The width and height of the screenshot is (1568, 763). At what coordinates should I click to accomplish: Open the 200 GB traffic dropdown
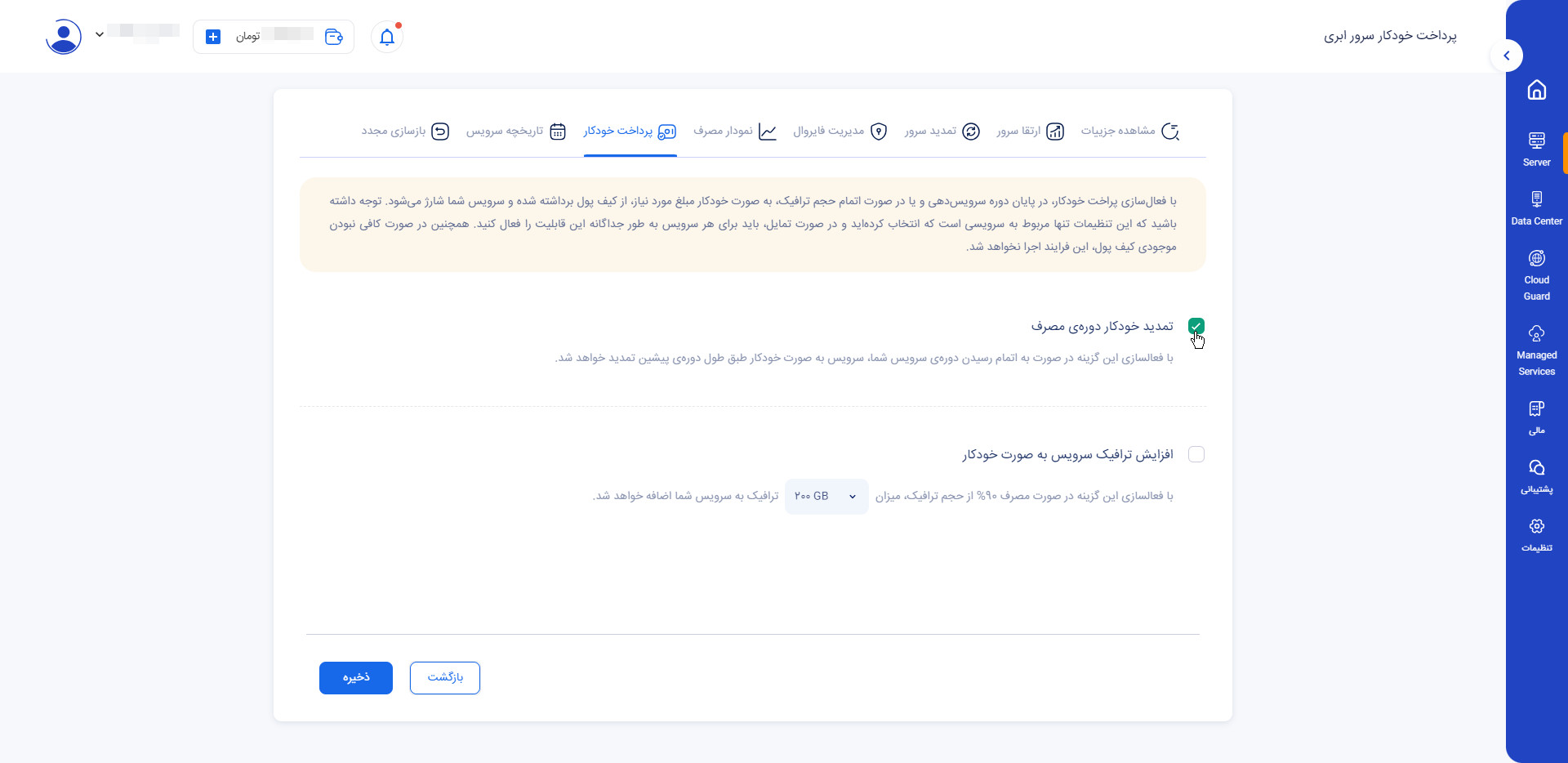click(x=826, y=497)
